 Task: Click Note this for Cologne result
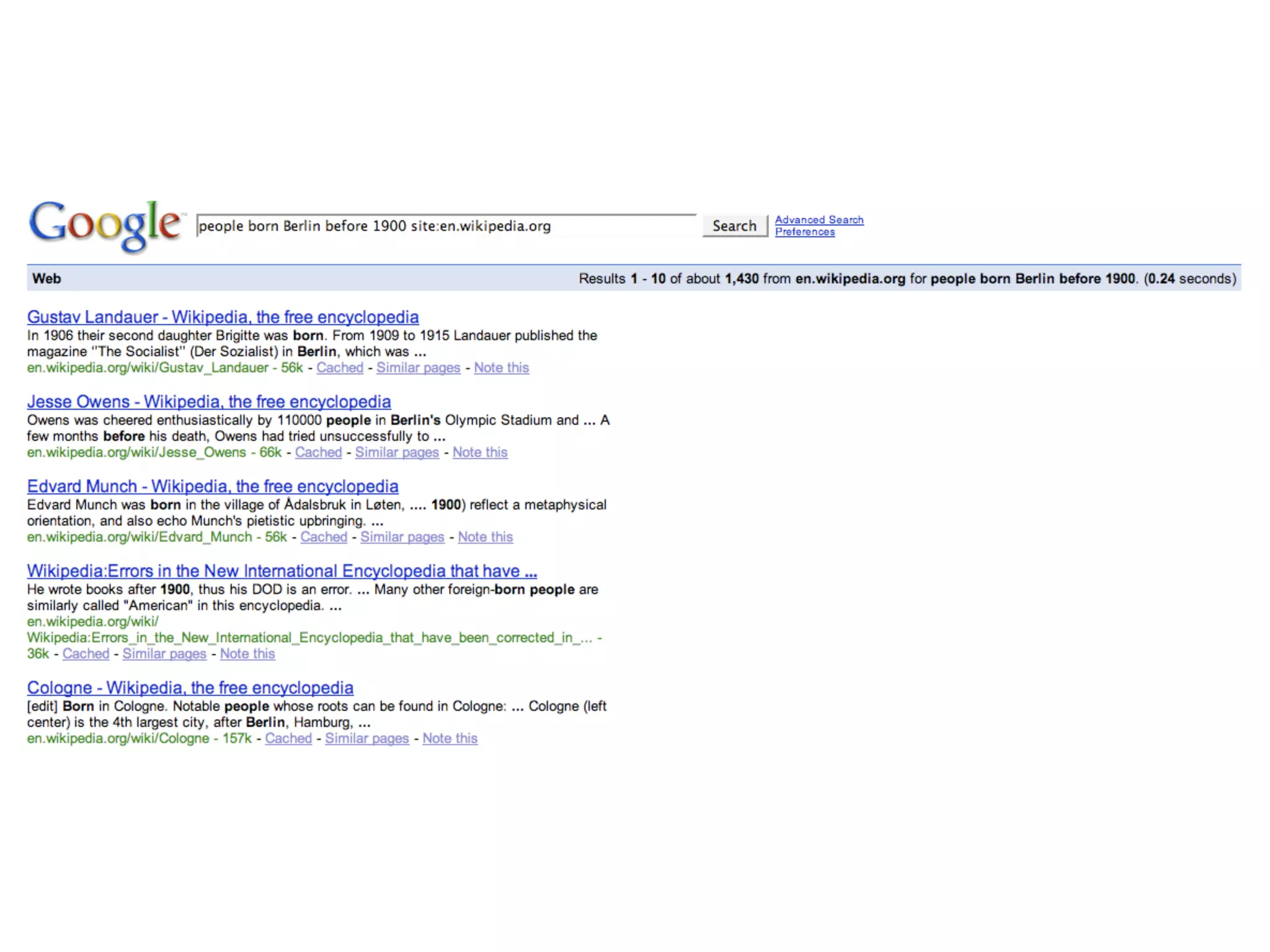point(450,739)
